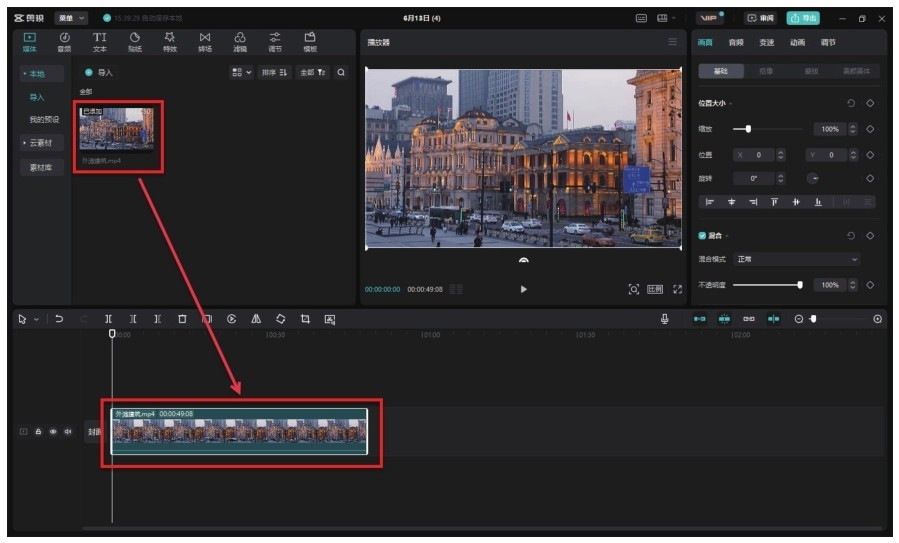Open the 滤镜 (filters) panel
Screen dimensions: 899x543
pos(240,42)
